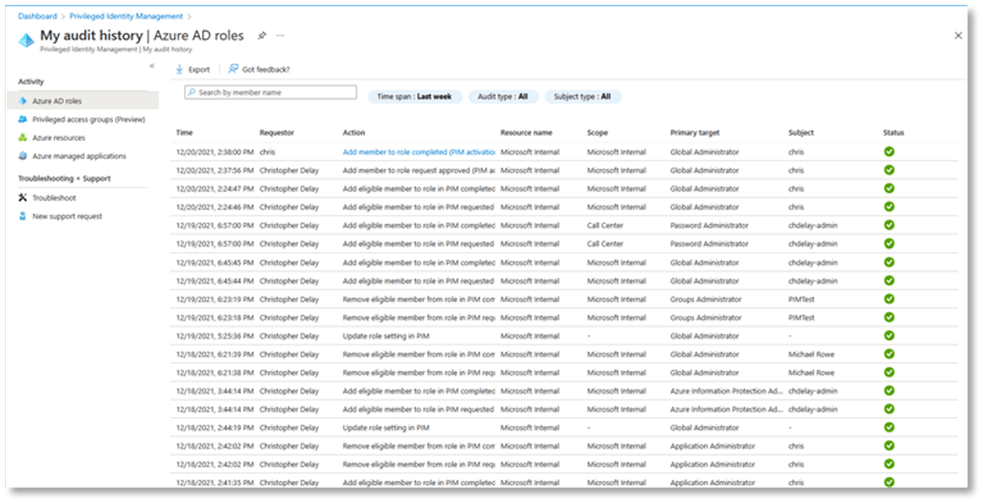983x503 pixels.
Task: Open the Audit type filter
Action: coord(504,97)
